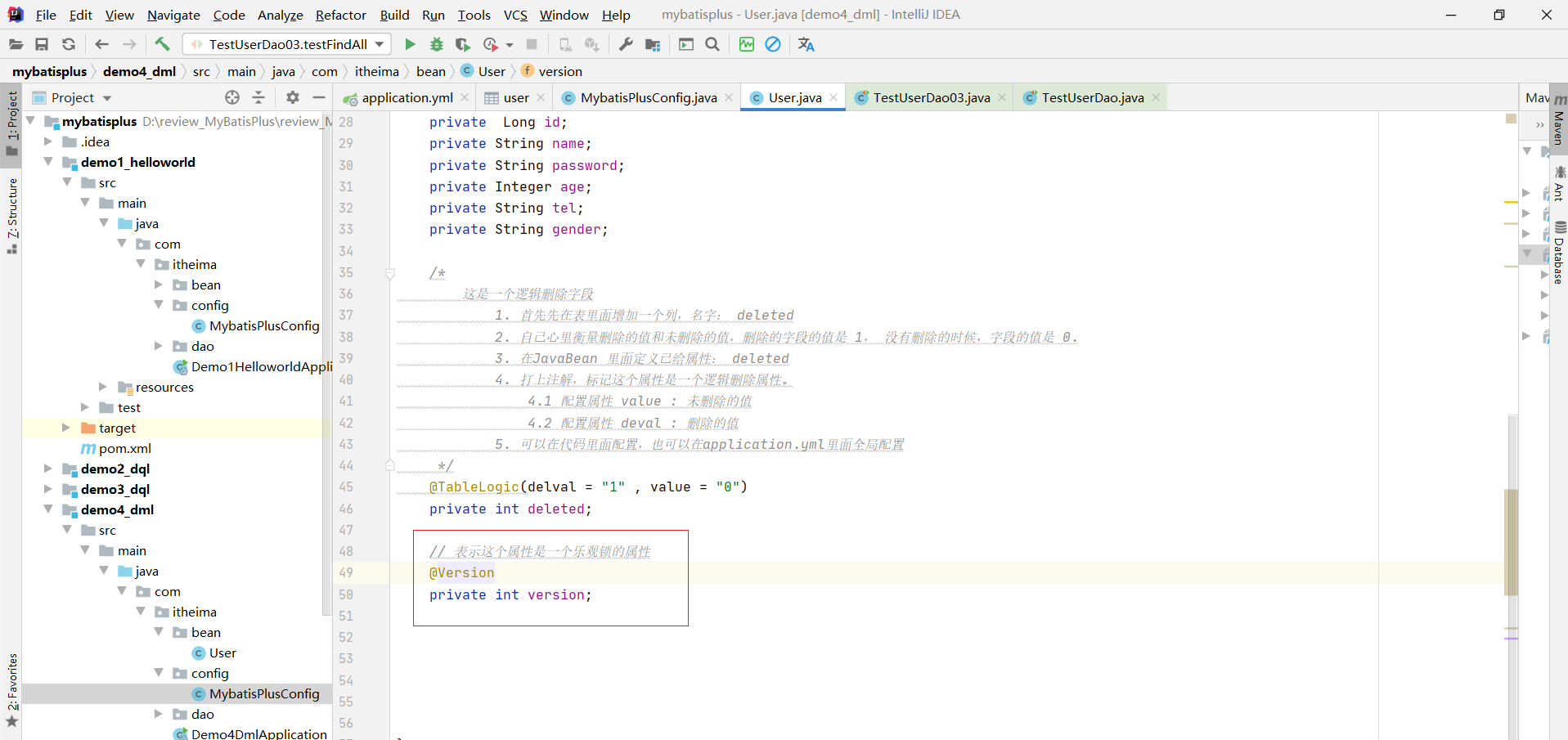
Task: Toggle the 2: Favorites tool window
Action: [x=11, y=689]
